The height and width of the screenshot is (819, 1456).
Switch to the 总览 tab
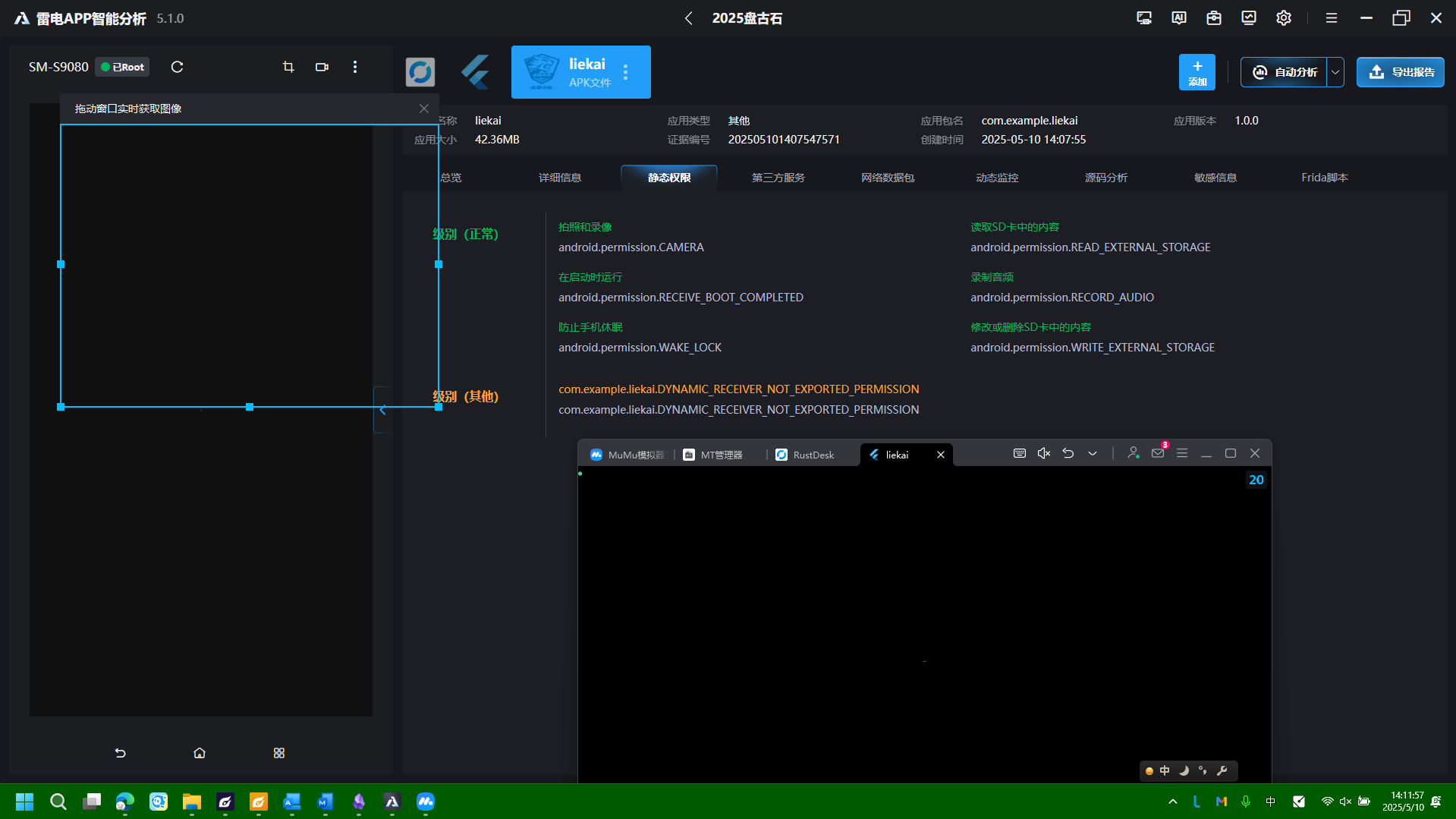(x=451, y=178)
